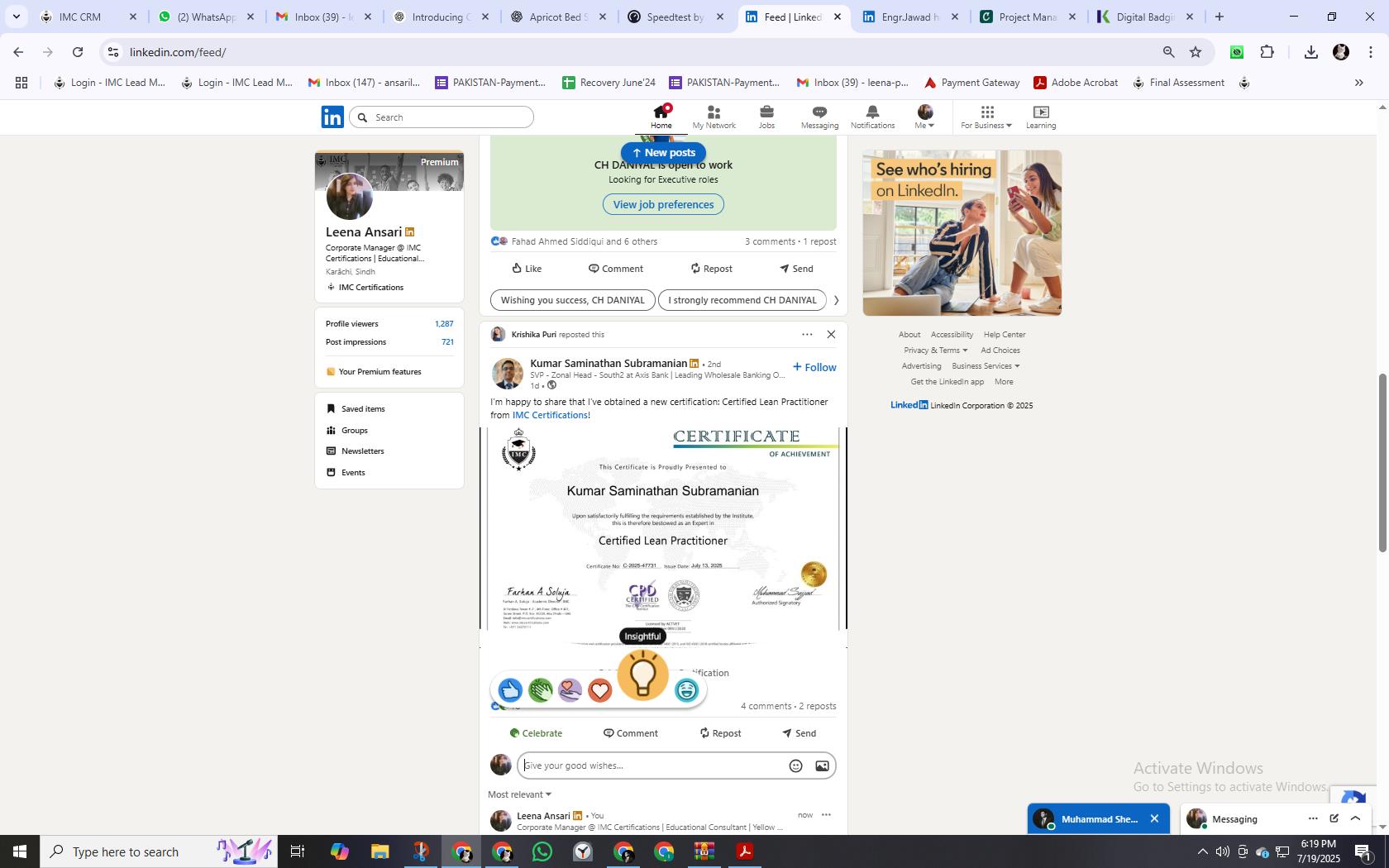This screenshot has width=1389, height=868.
Task: Open Chrome tab search dropdown
Action: pyautogui.click(x=16, y=17)
